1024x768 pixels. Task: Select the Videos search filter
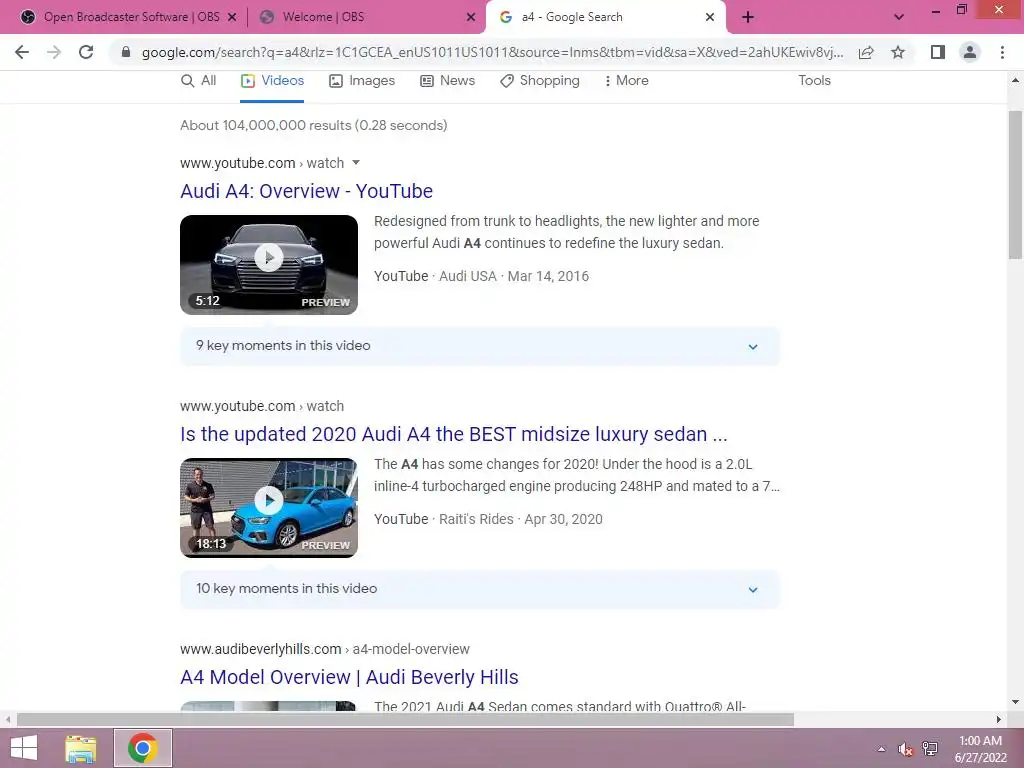coord(272,81)
